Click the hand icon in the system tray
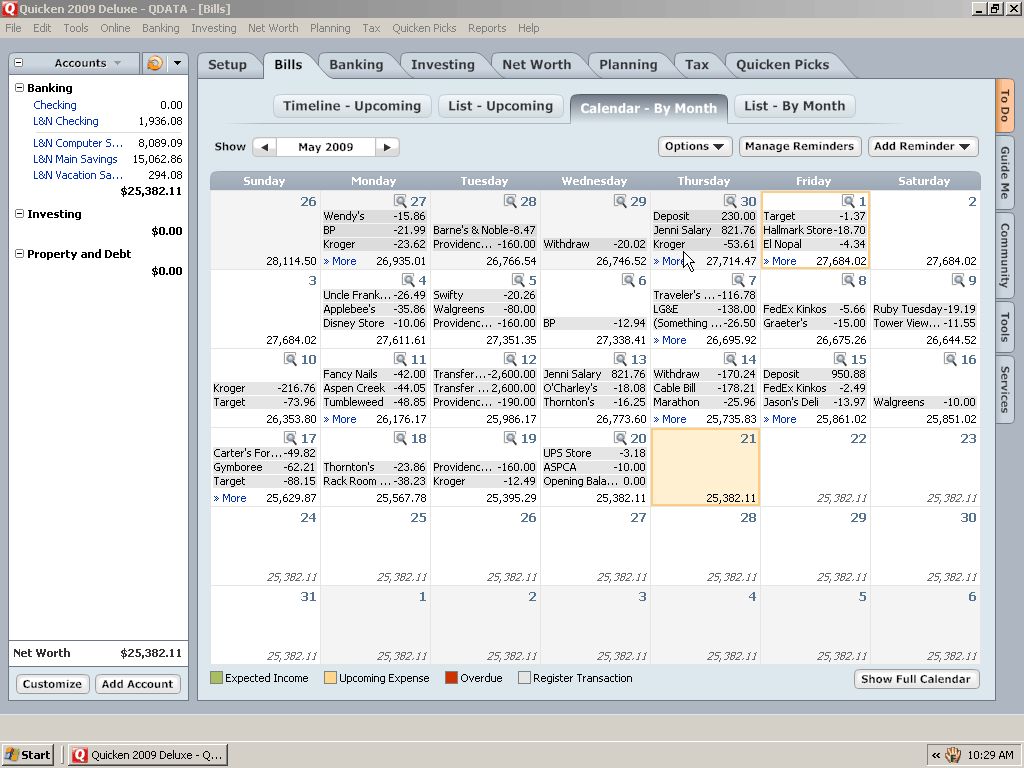The height and width of the screenshot is (768, 1024). point(953,755)
